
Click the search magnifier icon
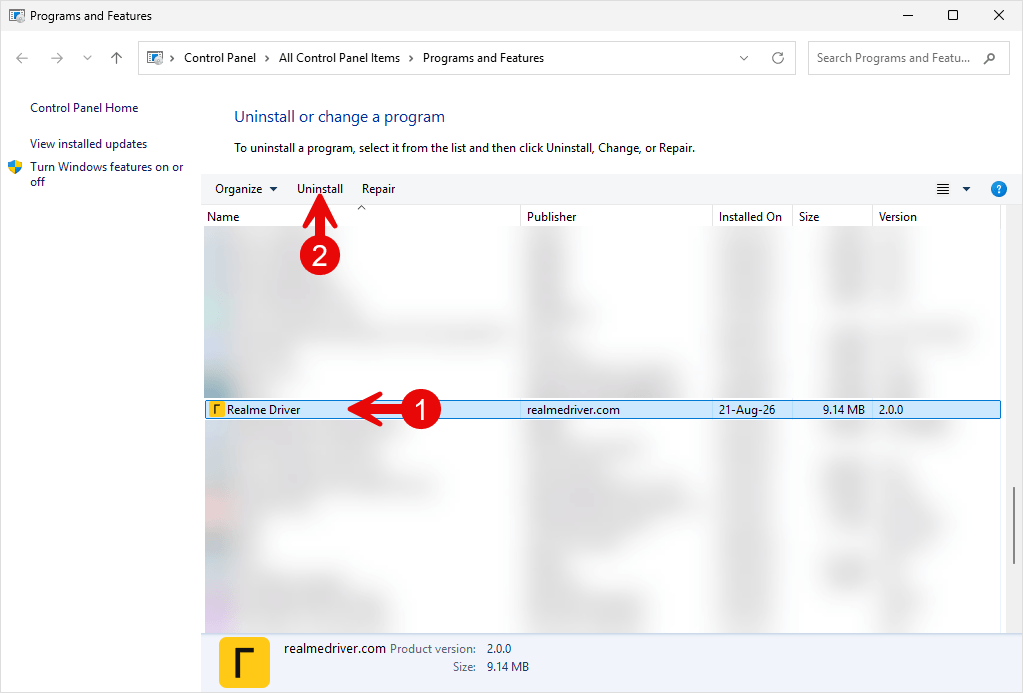coord(990,58)
